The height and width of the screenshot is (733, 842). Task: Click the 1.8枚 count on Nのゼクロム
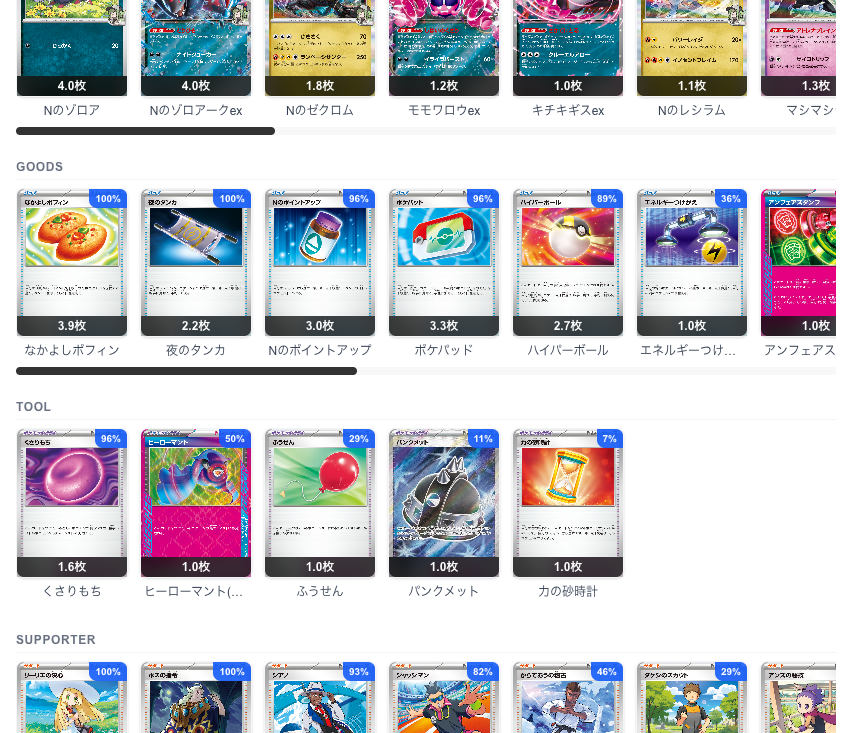click(320, 86)
